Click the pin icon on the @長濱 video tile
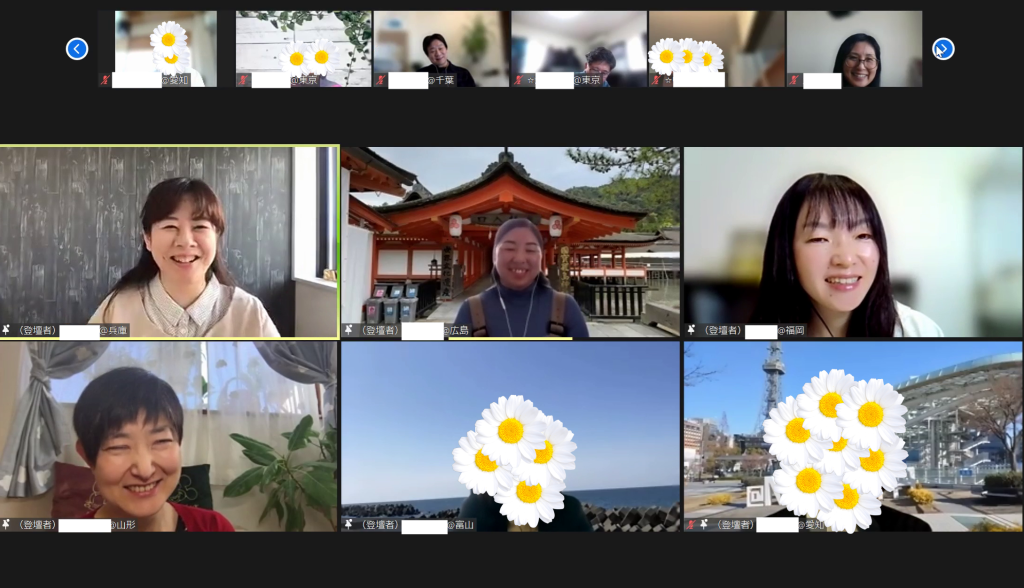This screenshot has width=1024, height=588. [7, 329]
